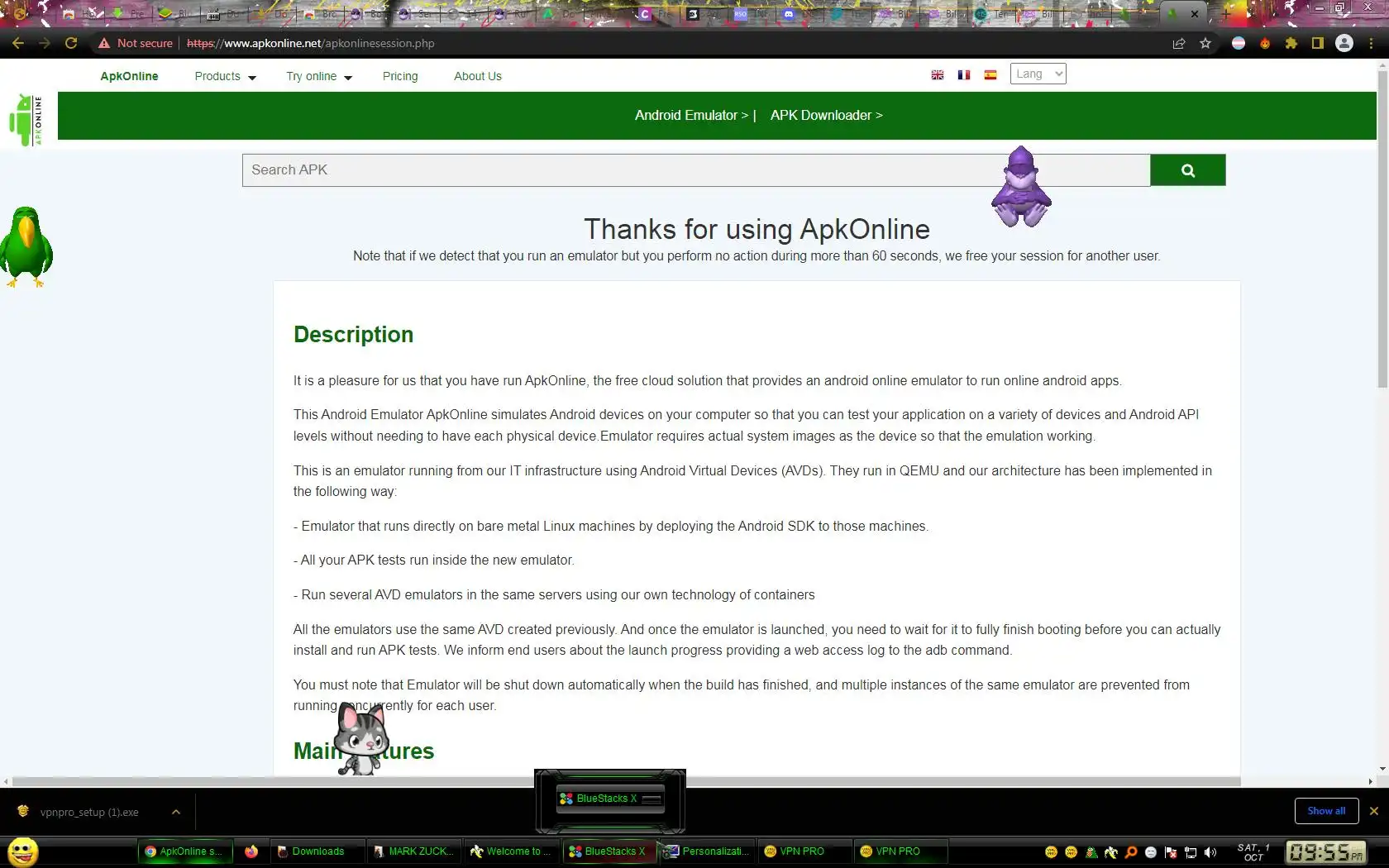Open the browser extensions puzzle icon
This screenshot has width=1389, height=868.
pos(1291,43)
